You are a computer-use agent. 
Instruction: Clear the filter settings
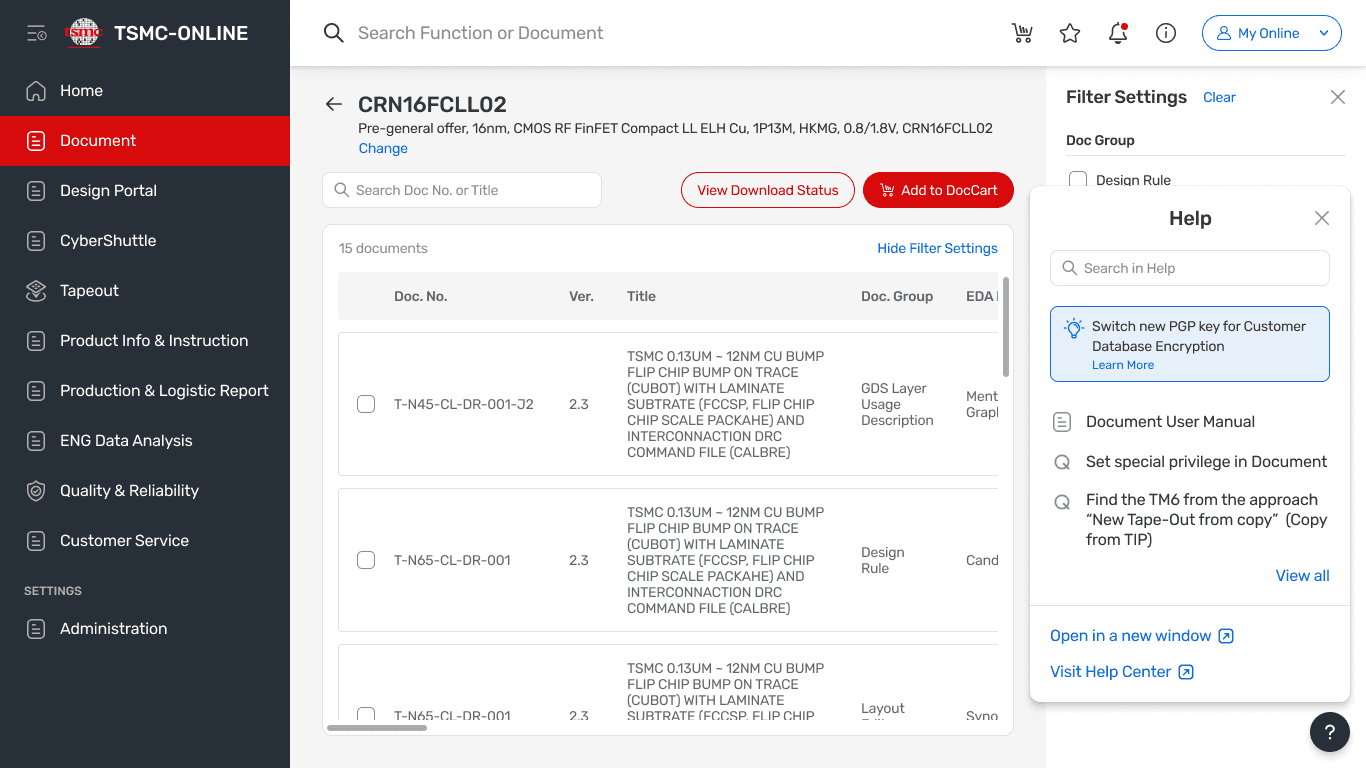click(x=1219, y=97)
